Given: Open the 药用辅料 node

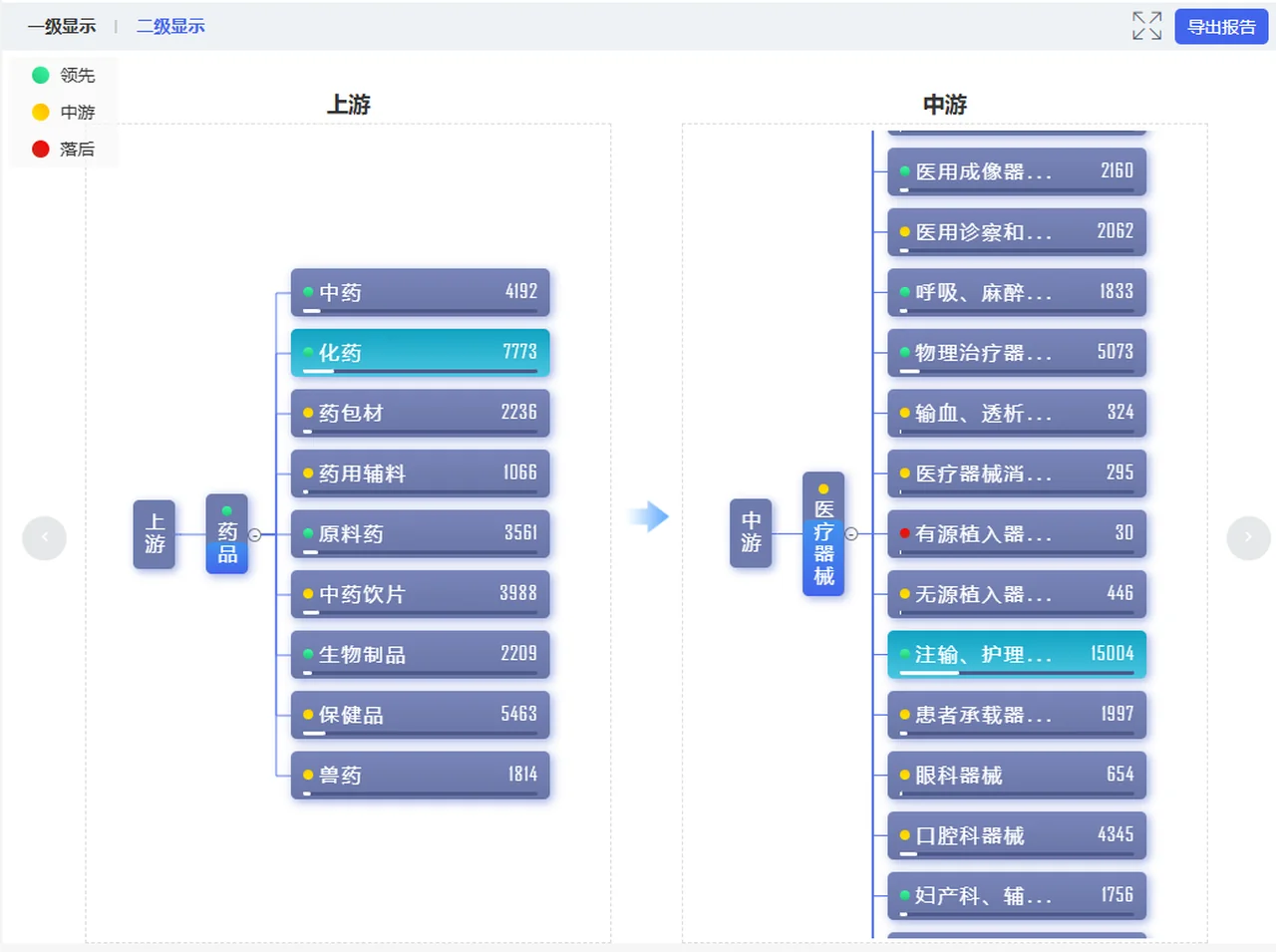Looking at the screenshot, I should coord(420,474).
